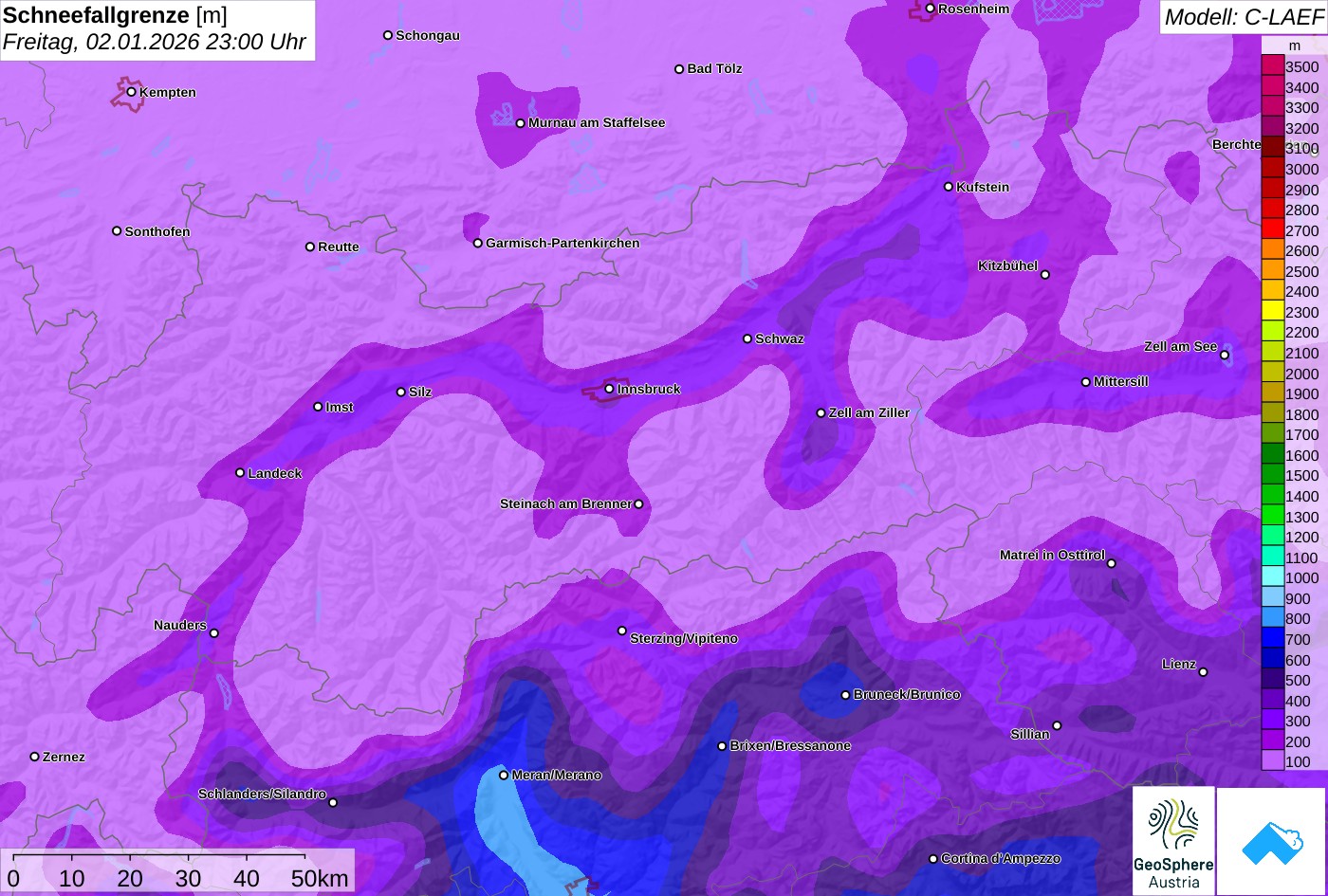Click the Sterzing/Vipiteno marker dot
1328x896 pixels.
622,631
